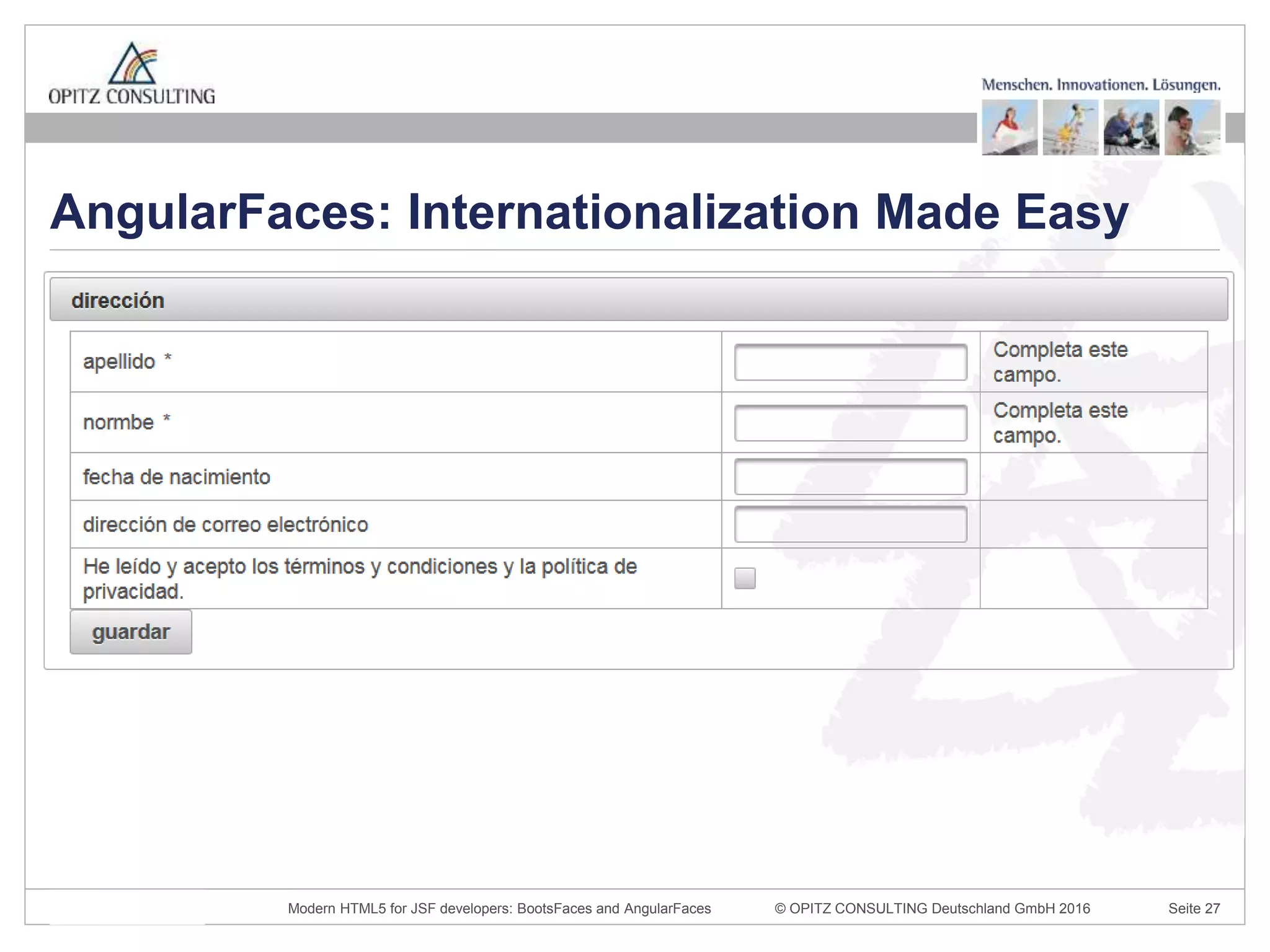Click the first header photo thumbnail
Image resolution: width=1270 pixels, height=952 pixels.
click(1010, 128)
